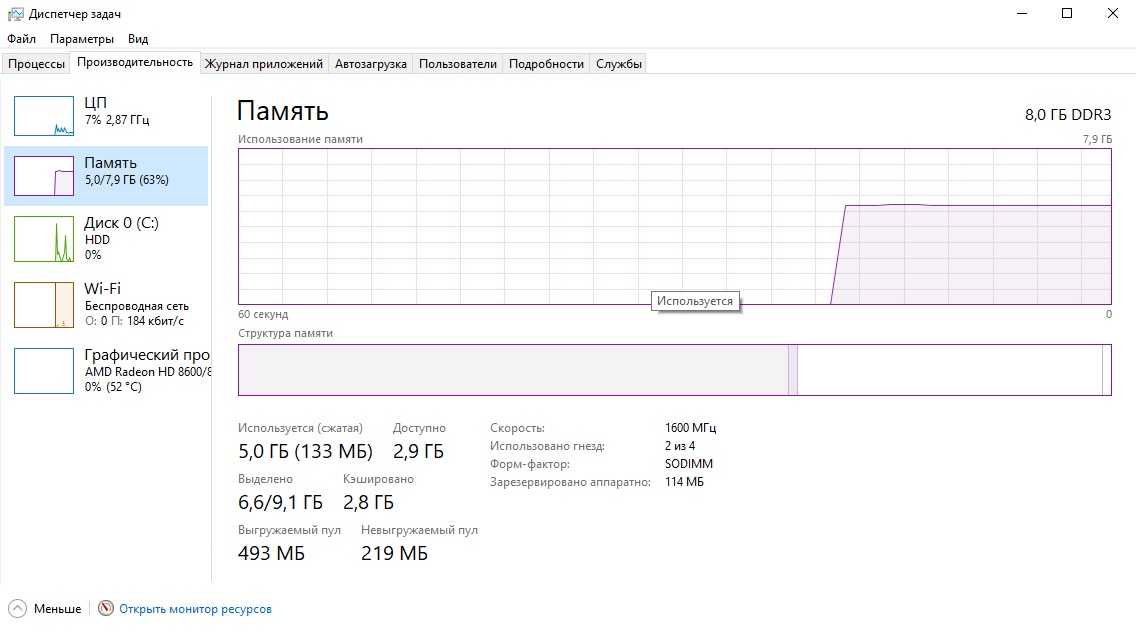This screenshot has width=1136, height=631.
Task: Open the Диск 0 (C:) graph thumbnail
Action: (x=44, y=239)
